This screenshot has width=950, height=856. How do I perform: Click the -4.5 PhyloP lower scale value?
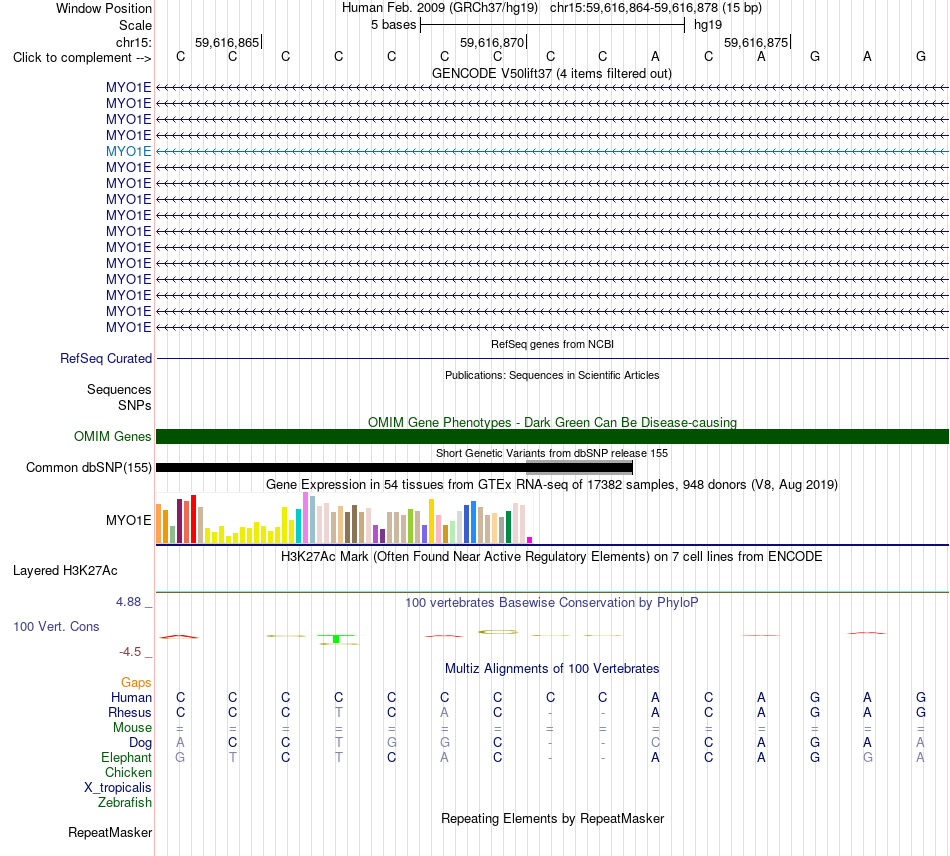pyautogui.click(x=130, y=652)
